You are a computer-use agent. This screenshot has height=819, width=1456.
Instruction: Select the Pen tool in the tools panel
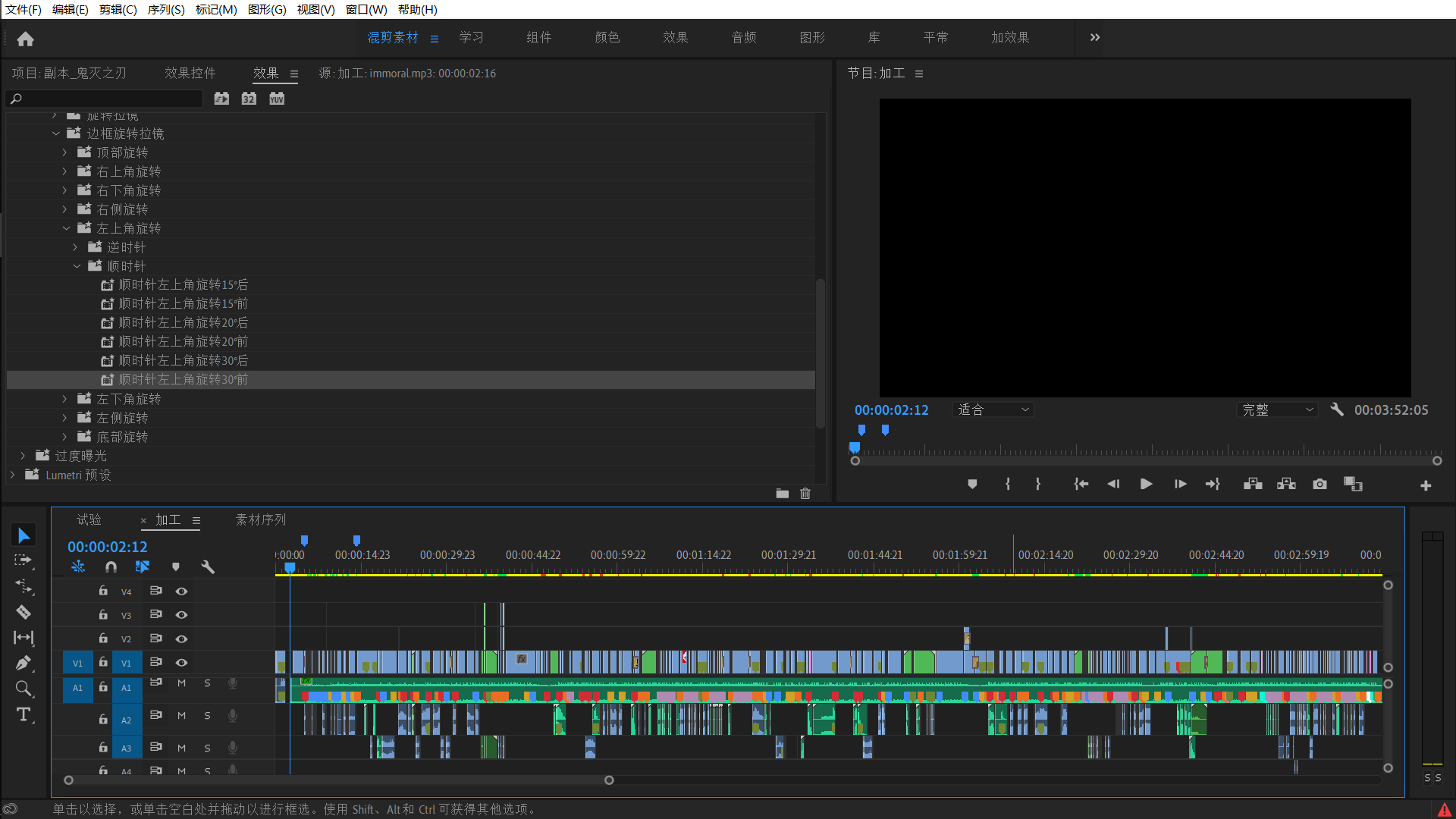[24, 663]
